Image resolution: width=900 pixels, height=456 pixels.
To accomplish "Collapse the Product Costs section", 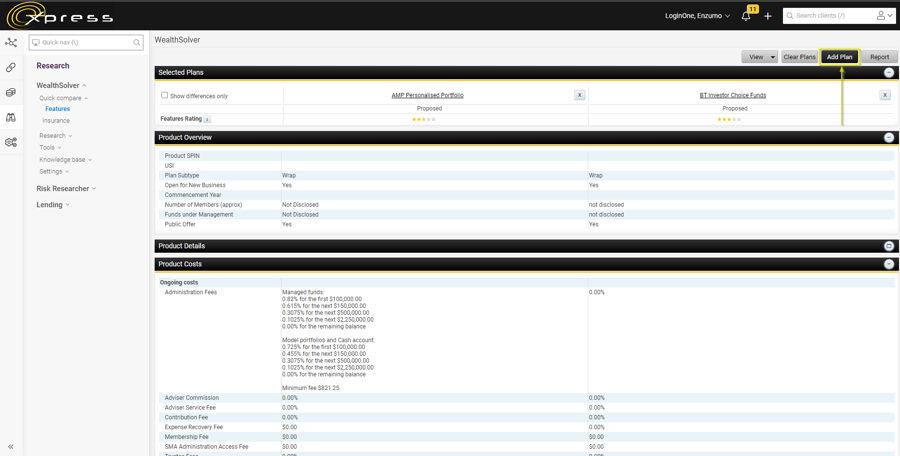I will tap(888, 264).
